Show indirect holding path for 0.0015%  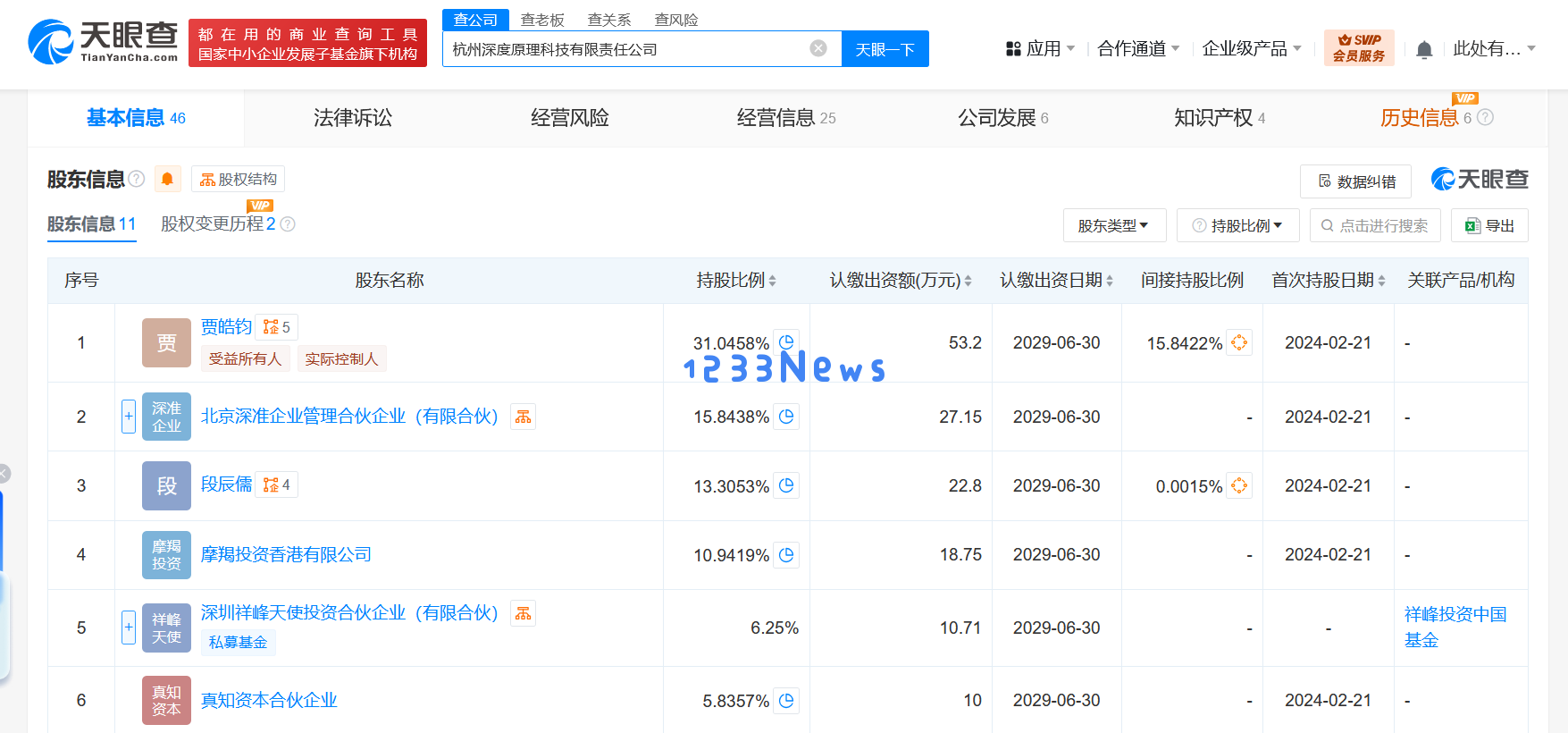tap(1239, 485)
